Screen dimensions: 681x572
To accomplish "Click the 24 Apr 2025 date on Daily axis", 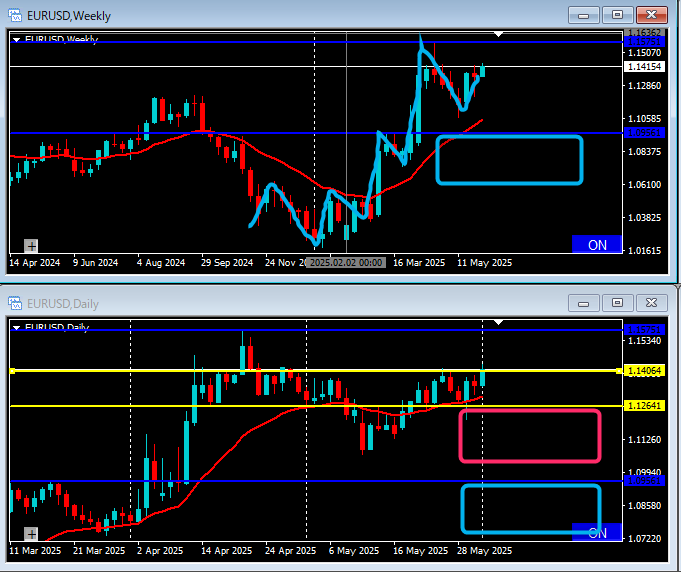I will pyautogui.click(x=291, y=551).
